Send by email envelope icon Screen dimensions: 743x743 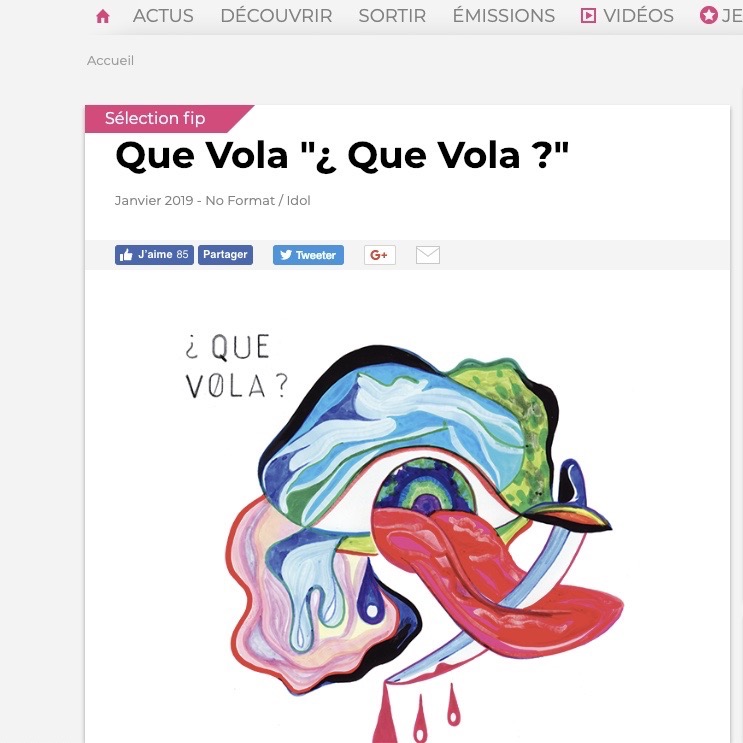pyautogui.click(x=428, y=255)
